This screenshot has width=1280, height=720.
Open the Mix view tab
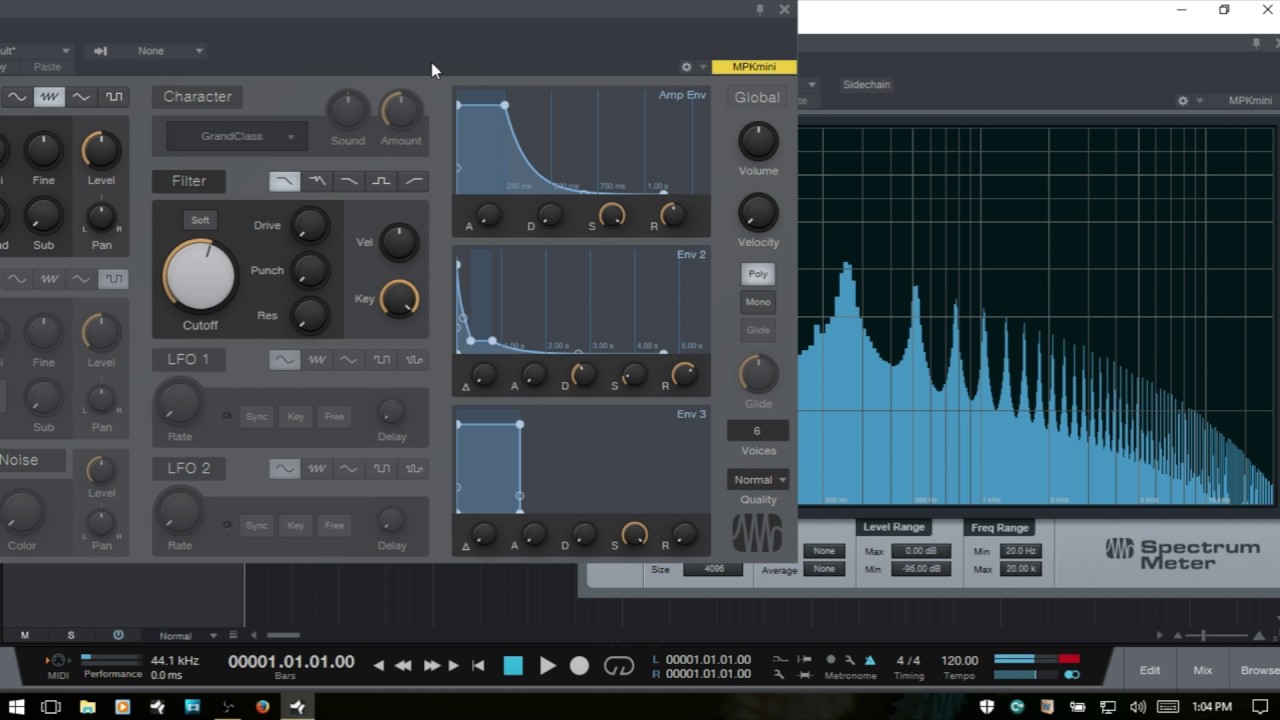click(1203, 670)
